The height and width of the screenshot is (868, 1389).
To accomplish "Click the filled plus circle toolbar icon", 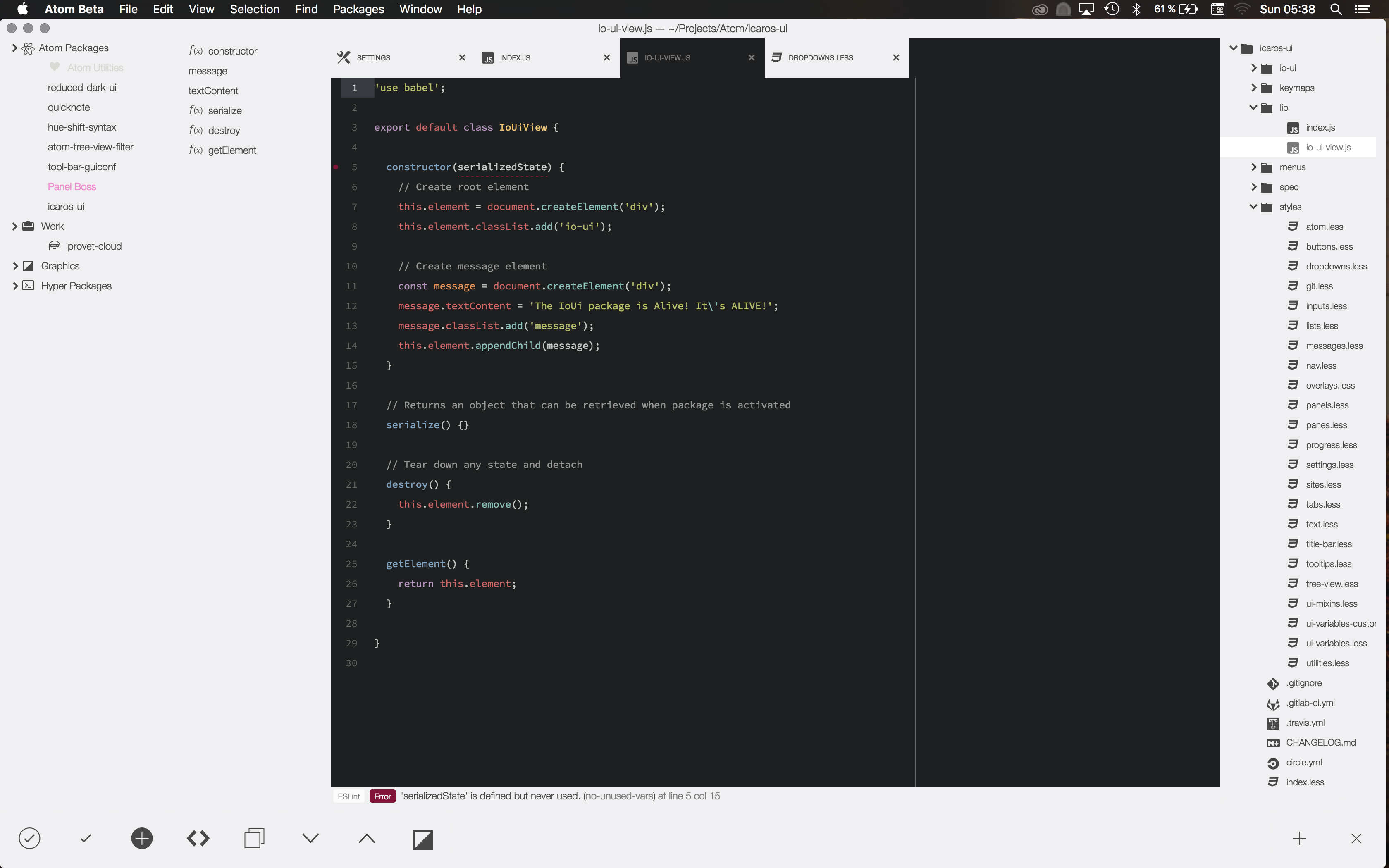I will tap(142, 838).
